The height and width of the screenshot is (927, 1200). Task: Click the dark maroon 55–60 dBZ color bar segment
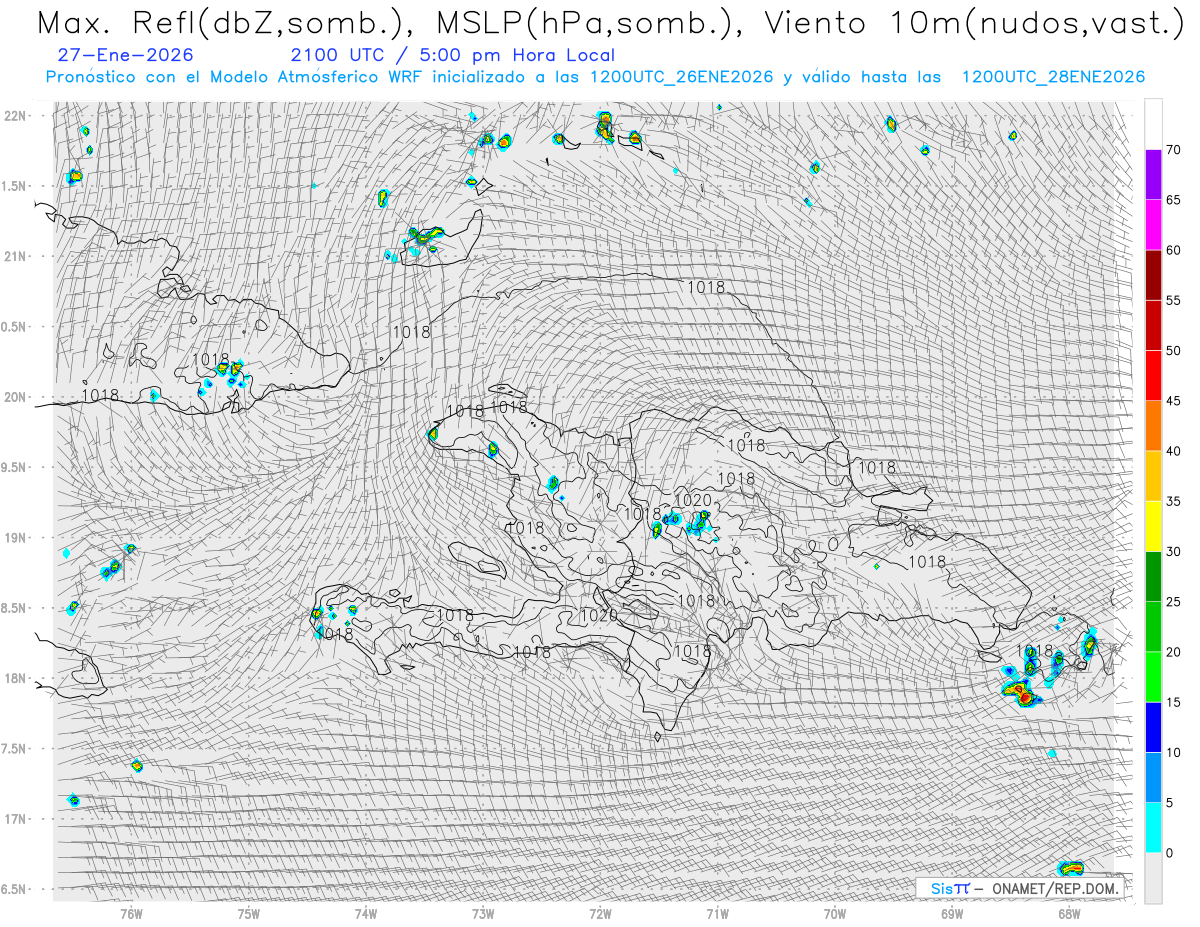click(x=1154, y=276)
